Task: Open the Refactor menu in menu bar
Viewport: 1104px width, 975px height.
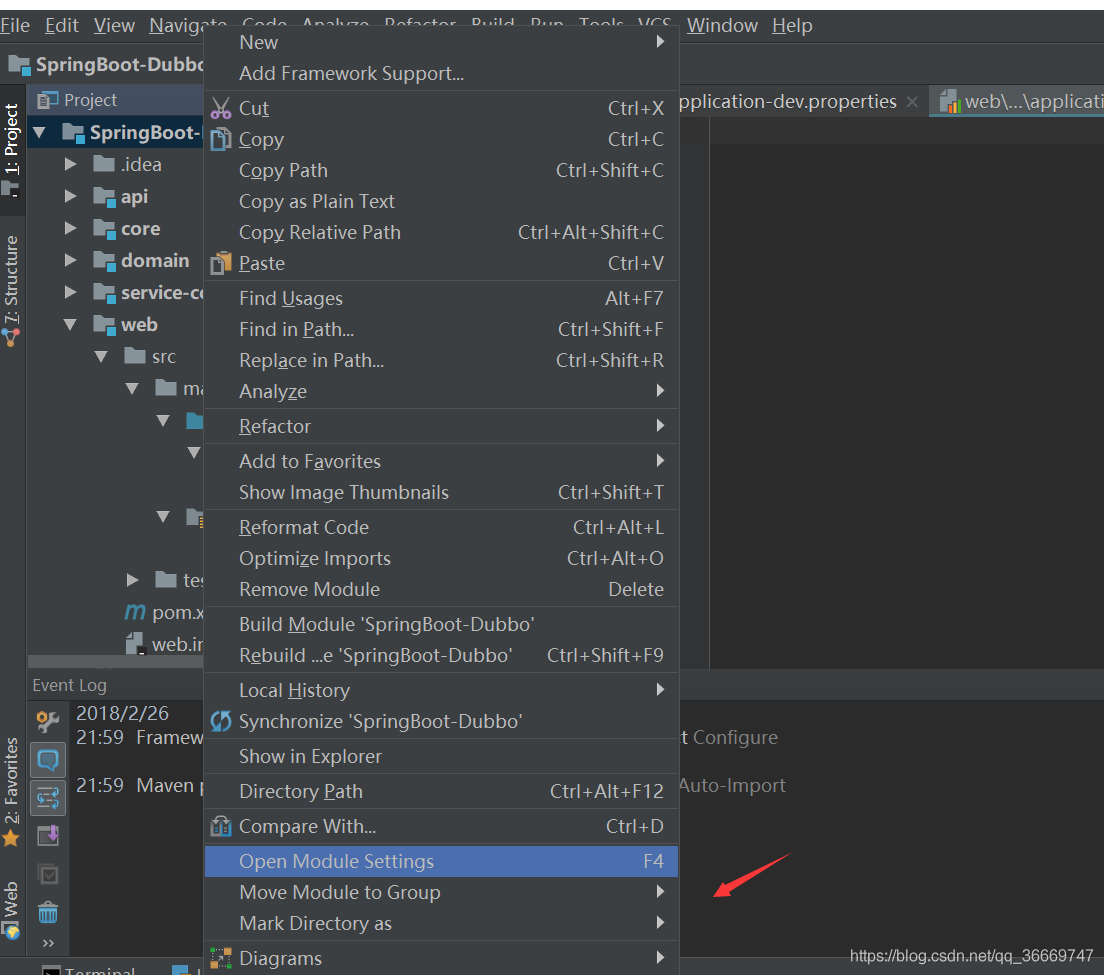Action: [419, 25]
